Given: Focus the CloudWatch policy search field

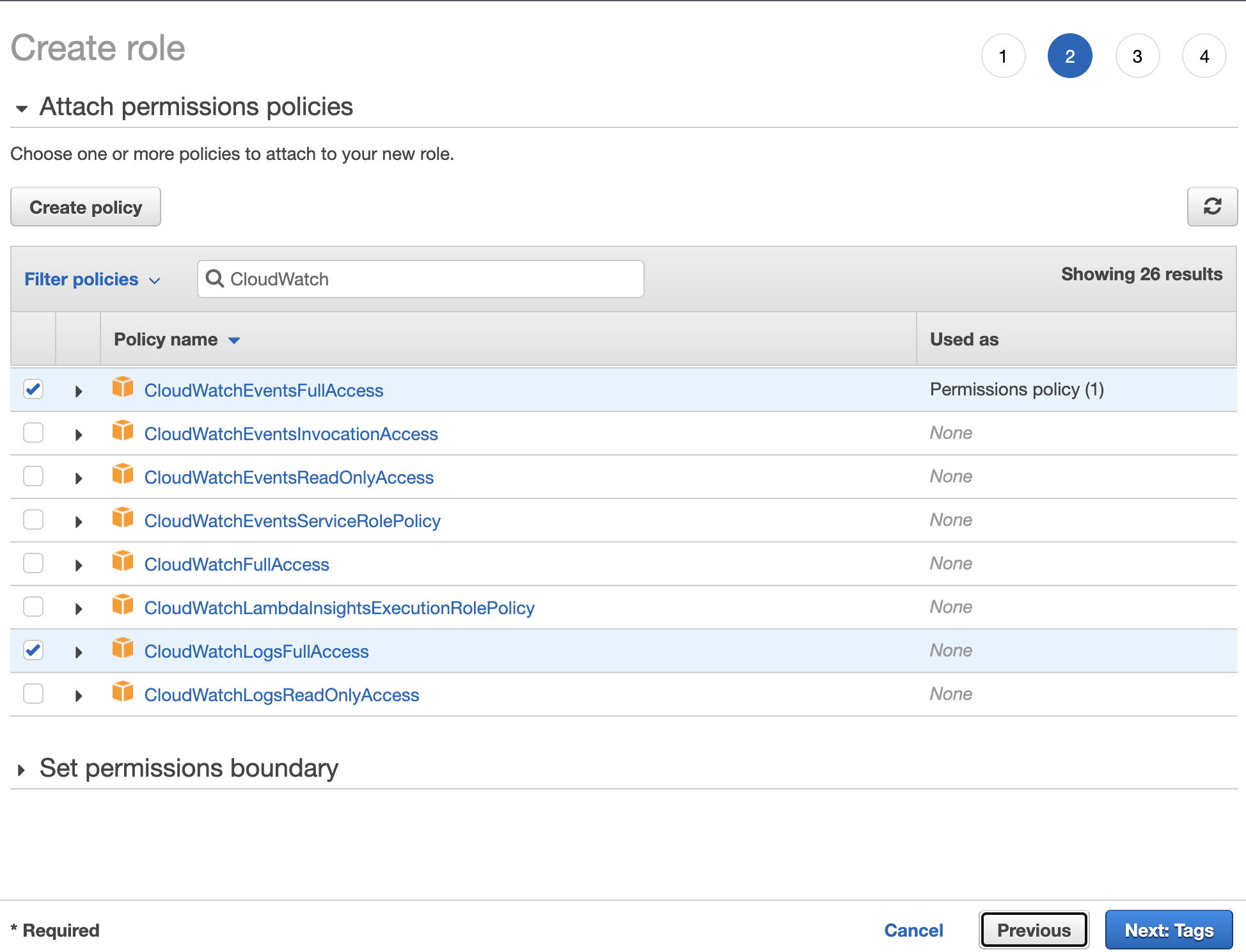Looking at the screenshot, I should tap(432, 279).
